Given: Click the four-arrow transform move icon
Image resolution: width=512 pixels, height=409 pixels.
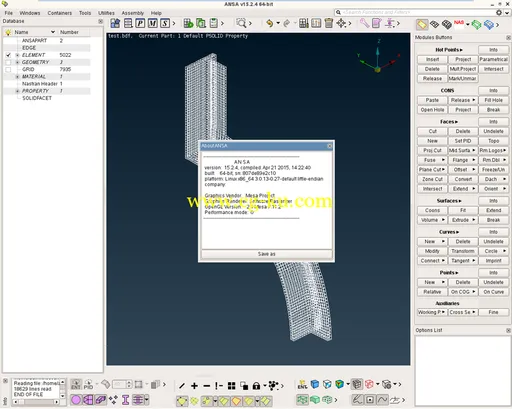Looking at the screenshot, I should (341, 23).
